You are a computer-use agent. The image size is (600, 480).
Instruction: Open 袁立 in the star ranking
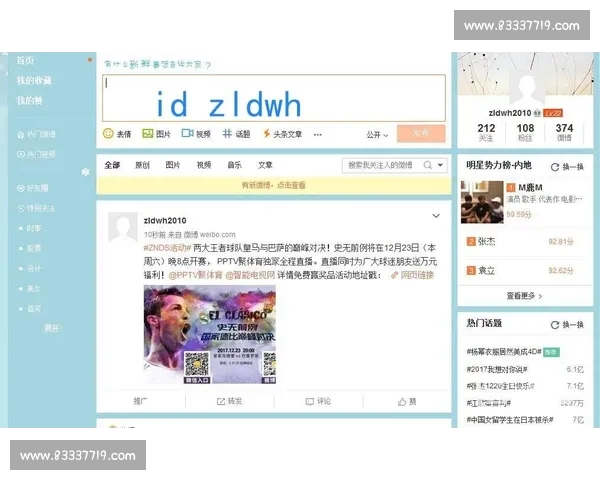tap(486, 270)
